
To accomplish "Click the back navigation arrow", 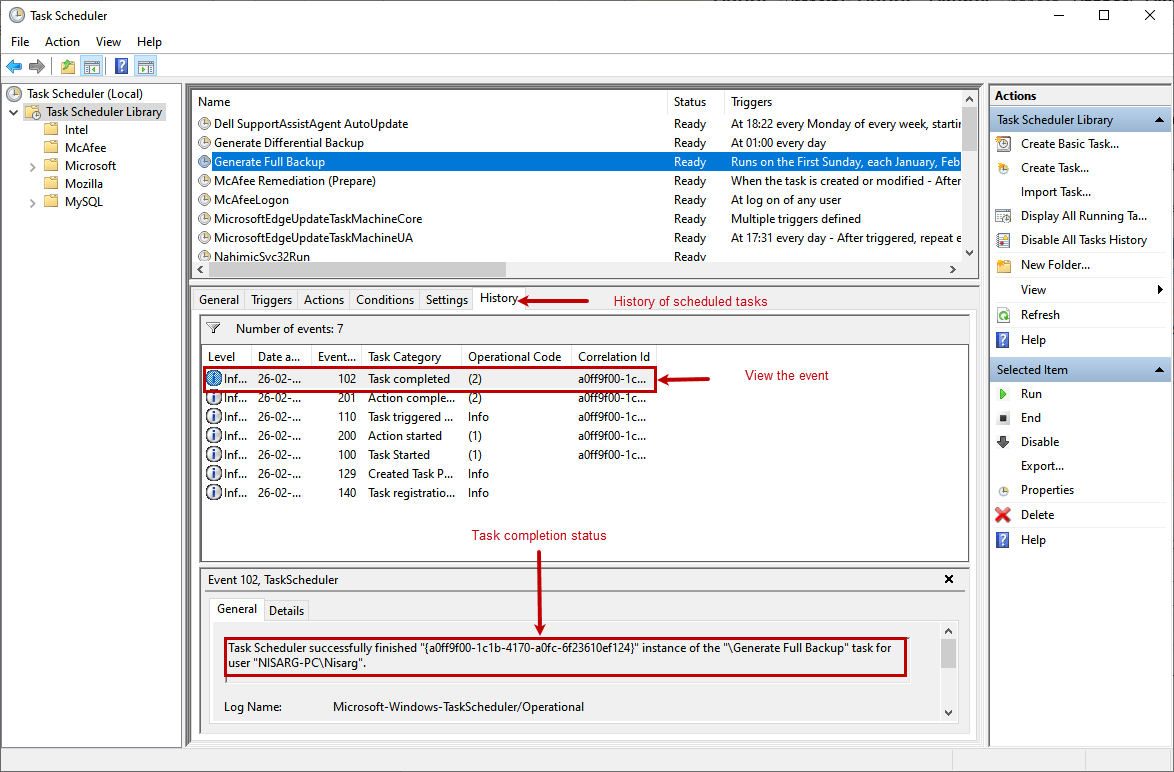I will (x=13, y=66).
